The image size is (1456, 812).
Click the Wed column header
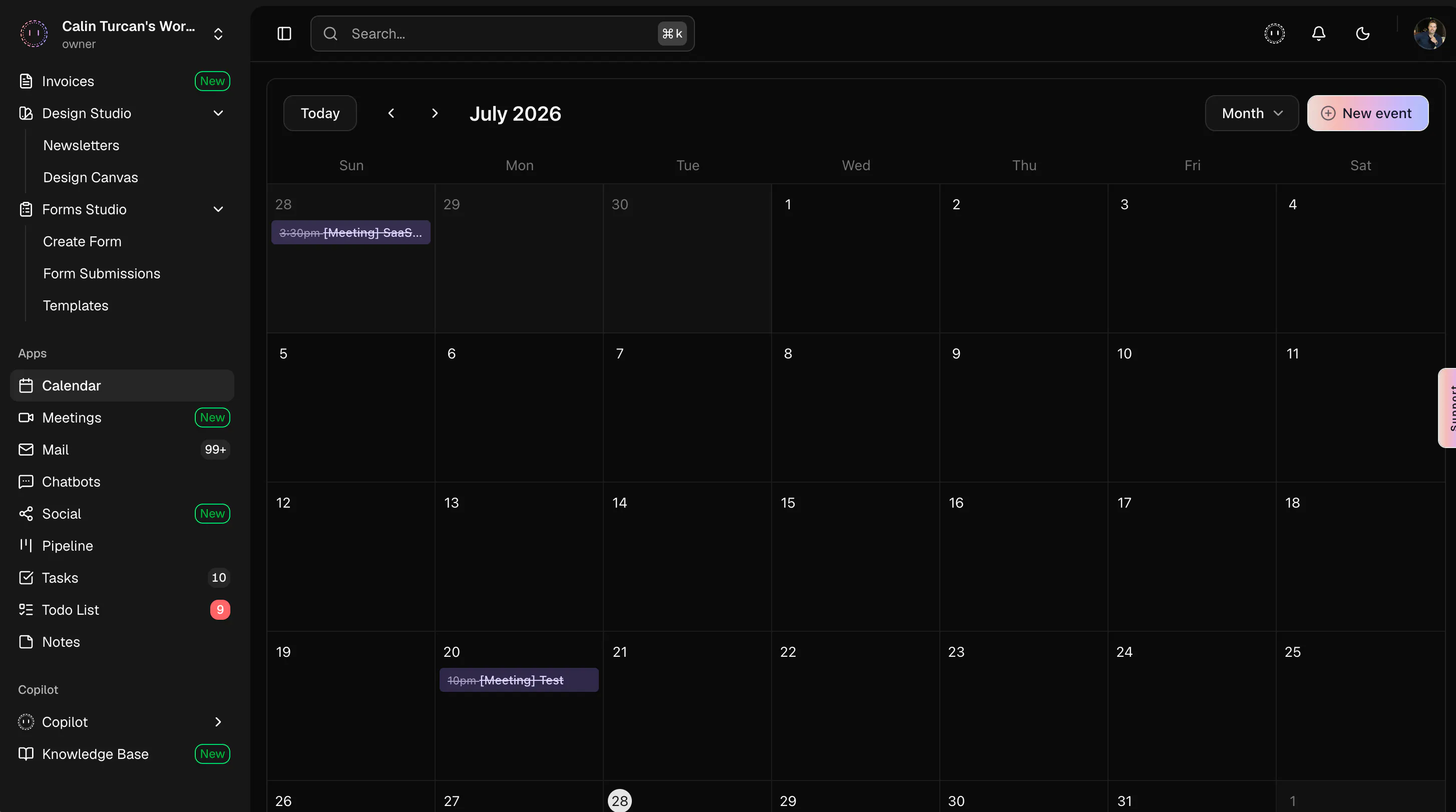(856, 166)
